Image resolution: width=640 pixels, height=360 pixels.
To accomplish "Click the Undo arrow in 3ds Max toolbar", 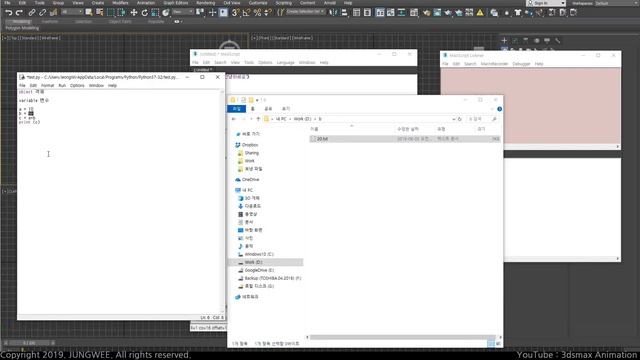I will pyautogui.click(x=8, y=13).
